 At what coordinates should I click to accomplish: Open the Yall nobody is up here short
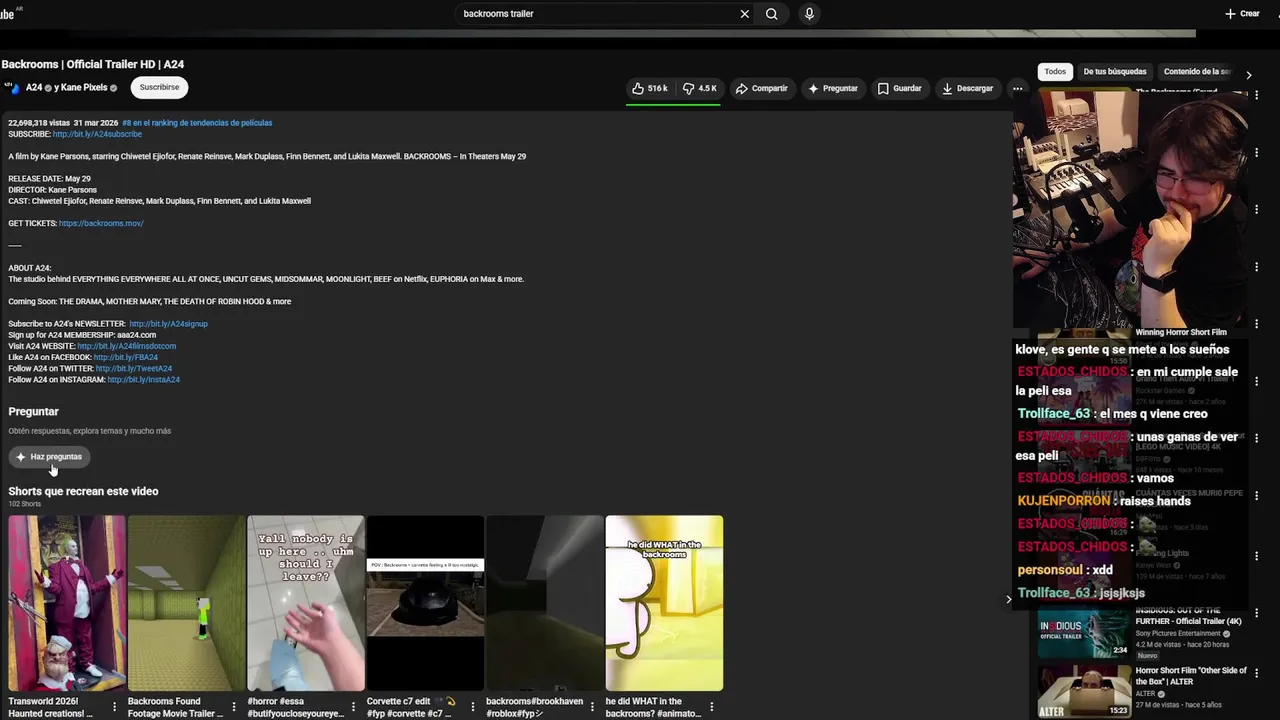pyautogui.click(x=306, y=603)
